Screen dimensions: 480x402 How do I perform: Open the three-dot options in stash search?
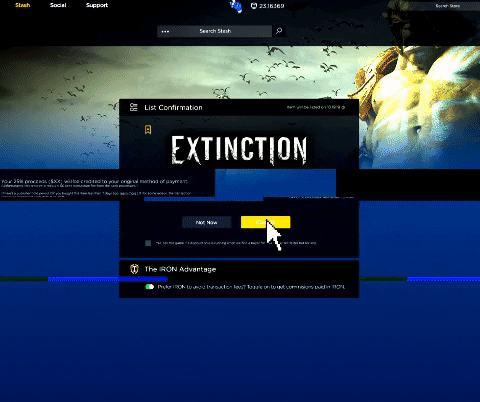165,31
